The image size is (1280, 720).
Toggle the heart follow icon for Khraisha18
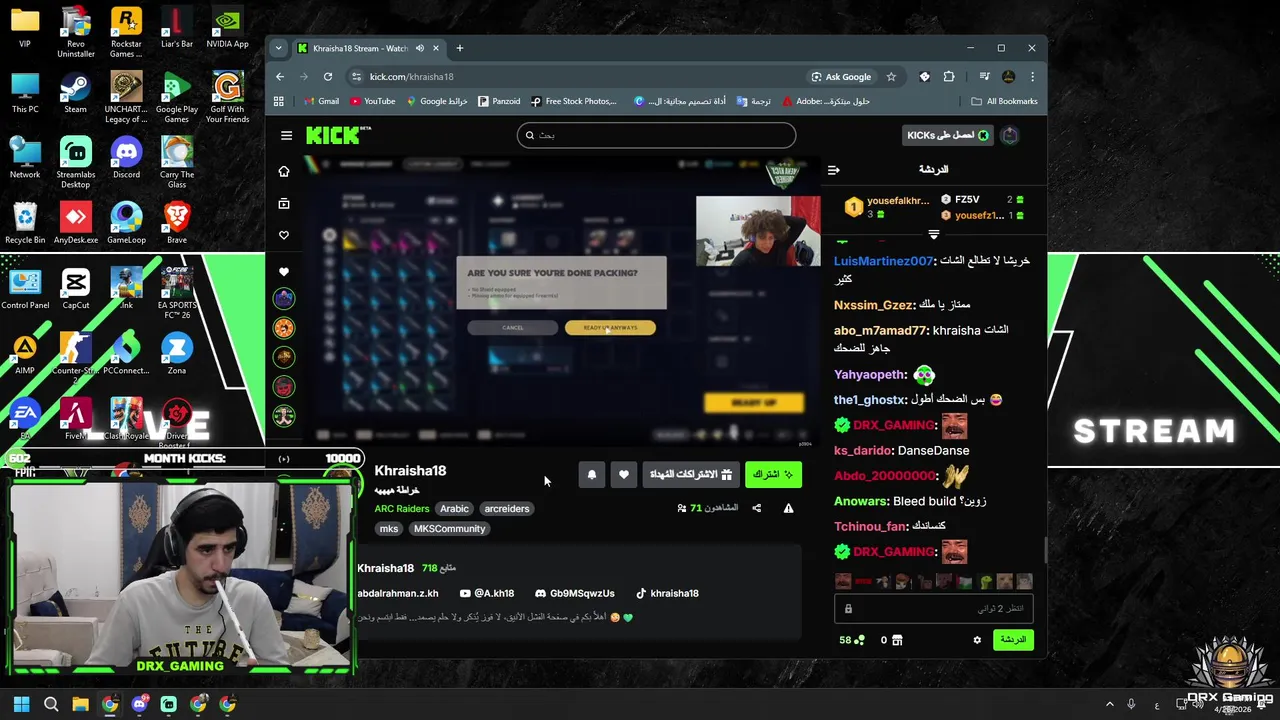pyautogui.click(x=624, y=475)
